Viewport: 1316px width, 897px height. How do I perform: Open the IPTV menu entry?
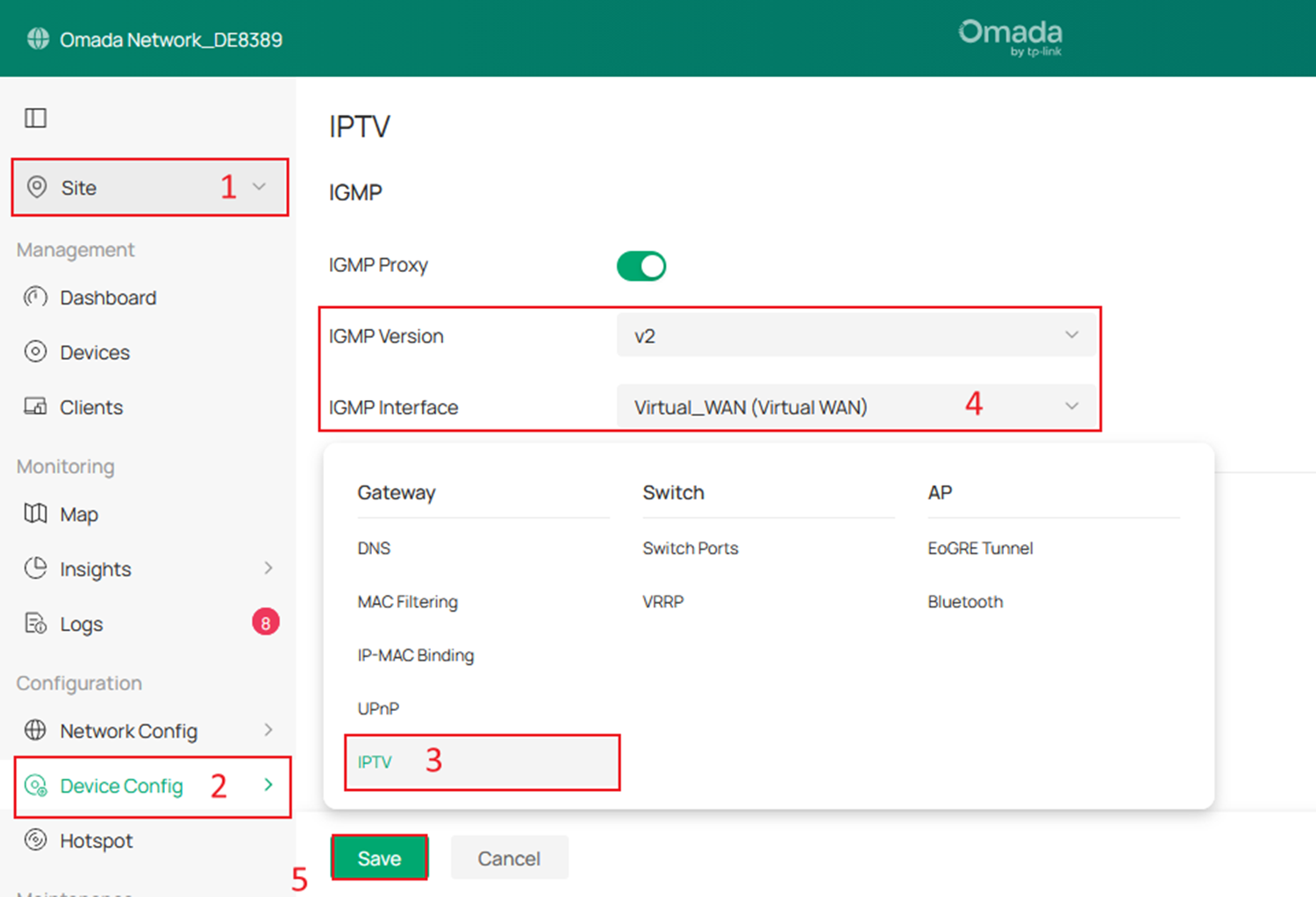tap(375, 762)
